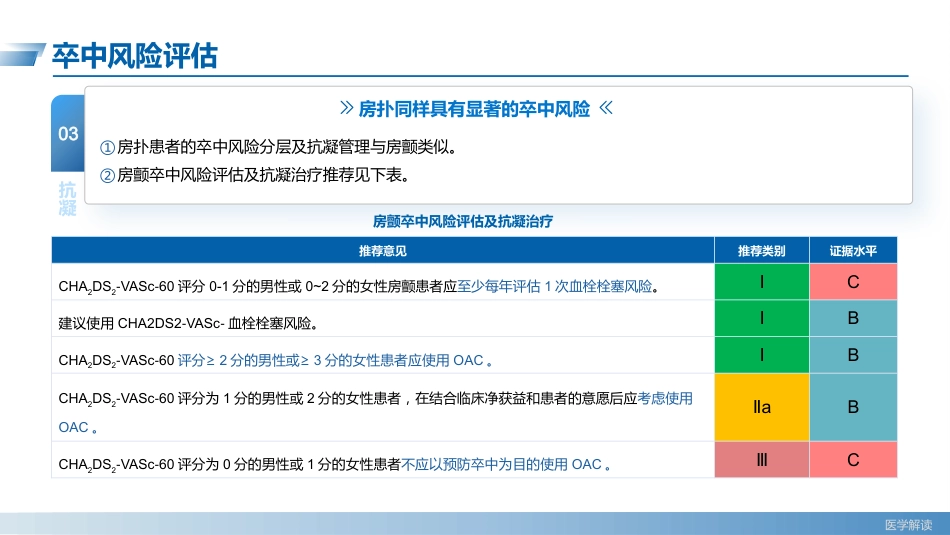Click green class I cell for yearly assessment row

(x=762, y=282)
